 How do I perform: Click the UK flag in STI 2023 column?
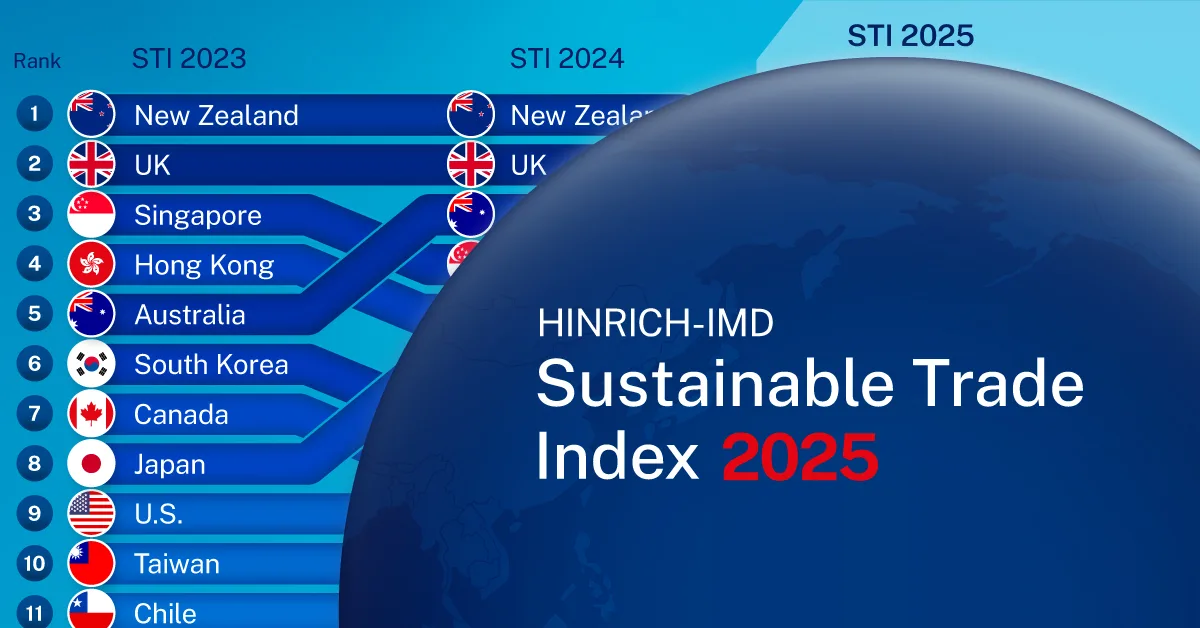pyautogui.click(x=91, y=164)
